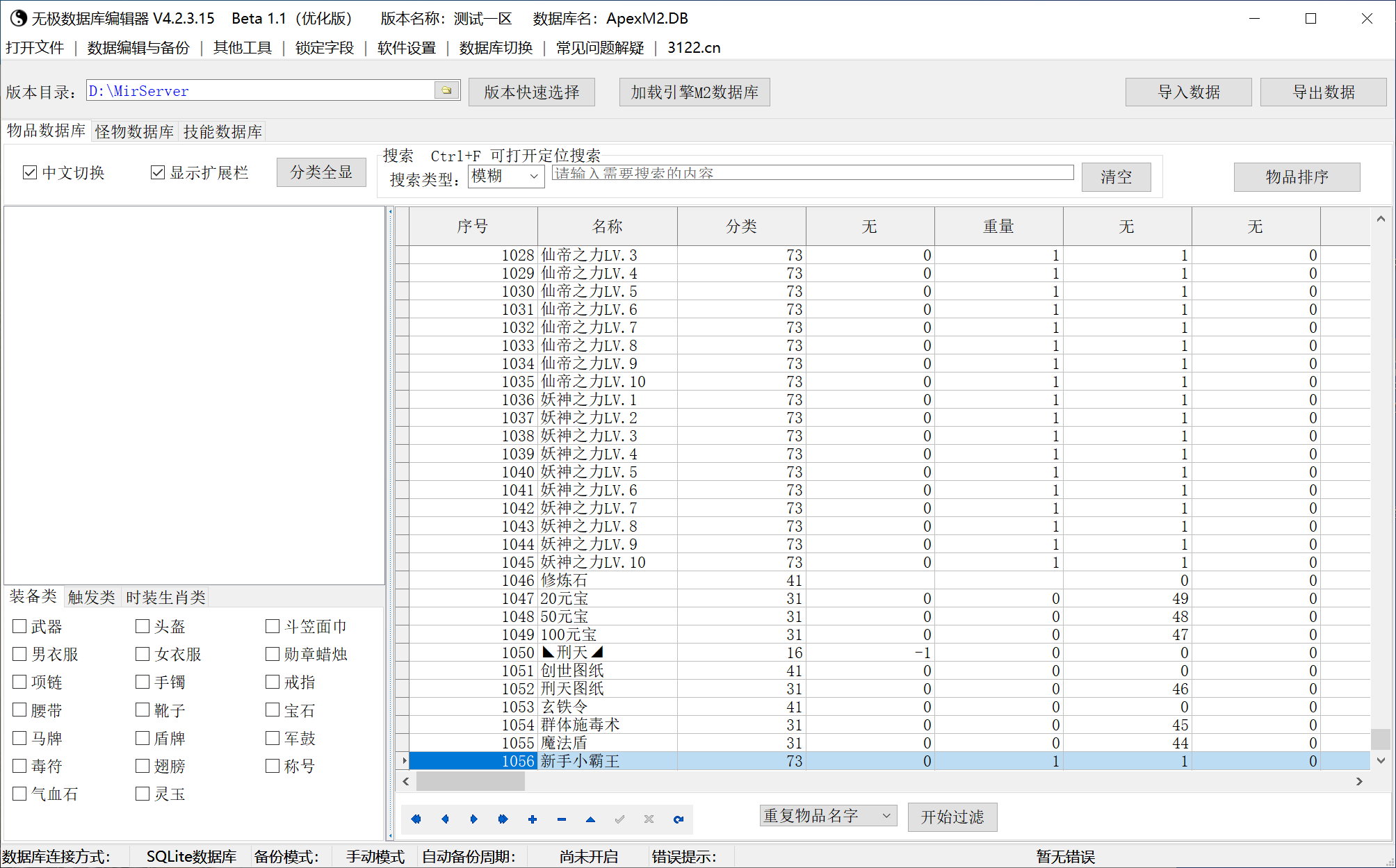Toggle 显示扩展栏 checkbox
The height and width of the screenshot is (868, 1396).
[x=158, y=172]
